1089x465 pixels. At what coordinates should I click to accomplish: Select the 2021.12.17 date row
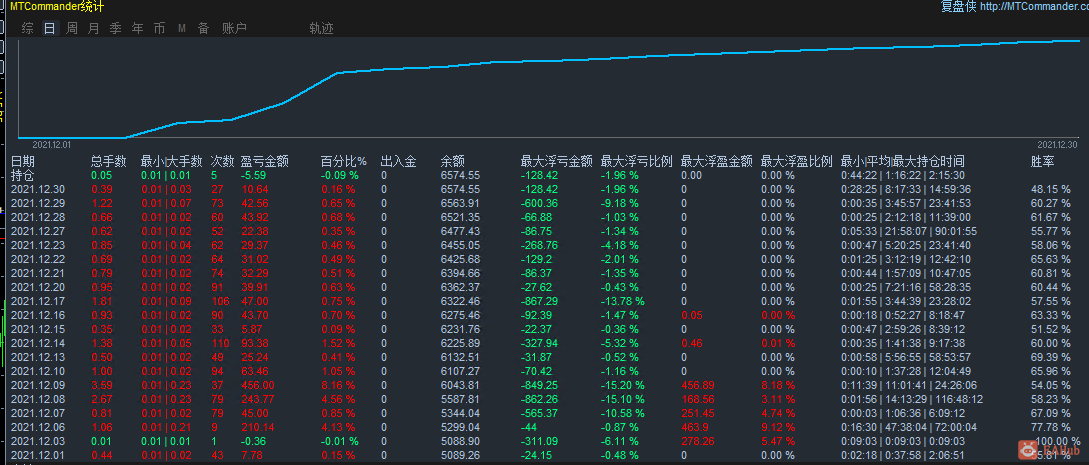coord(38,301)
